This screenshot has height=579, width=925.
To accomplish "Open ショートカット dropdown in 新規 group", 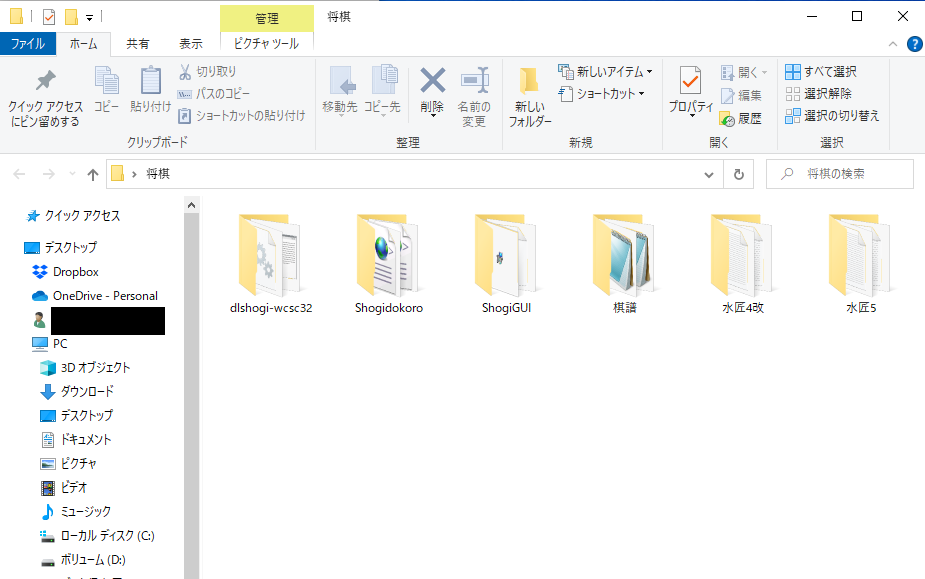I will point(602,94).
